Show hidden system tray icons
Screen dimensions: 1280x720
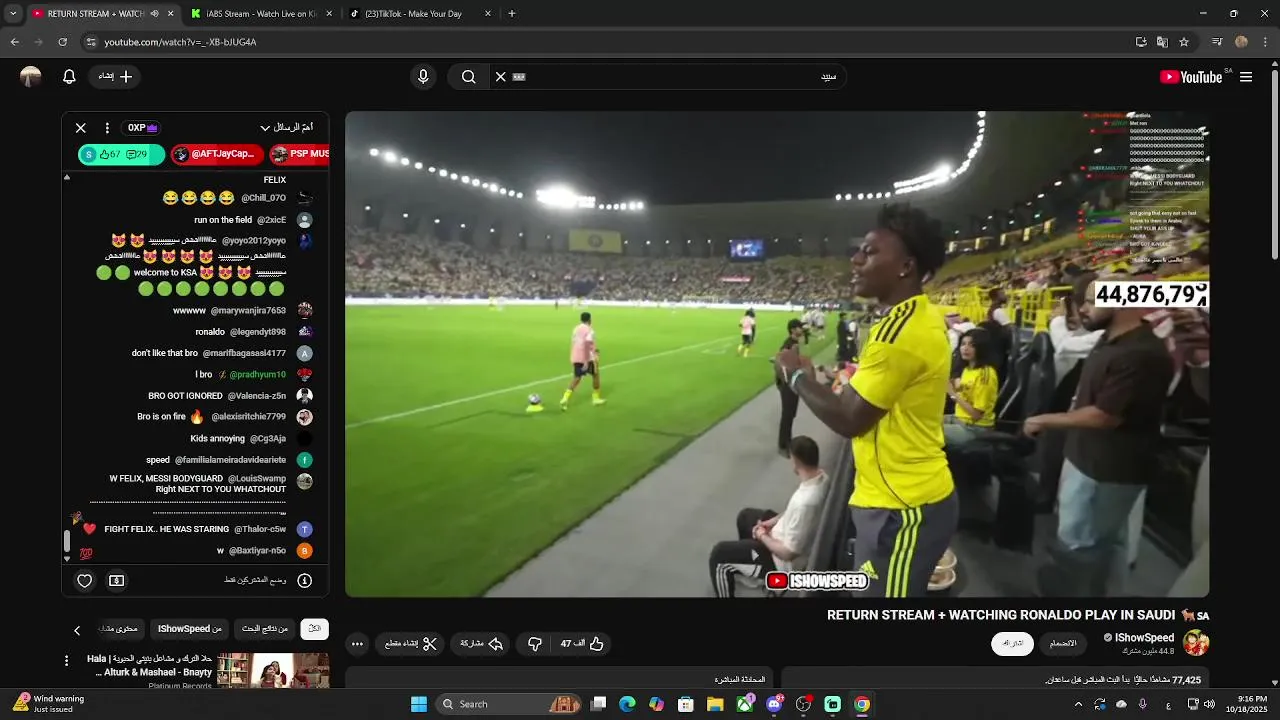click(x=1078, y=704)
